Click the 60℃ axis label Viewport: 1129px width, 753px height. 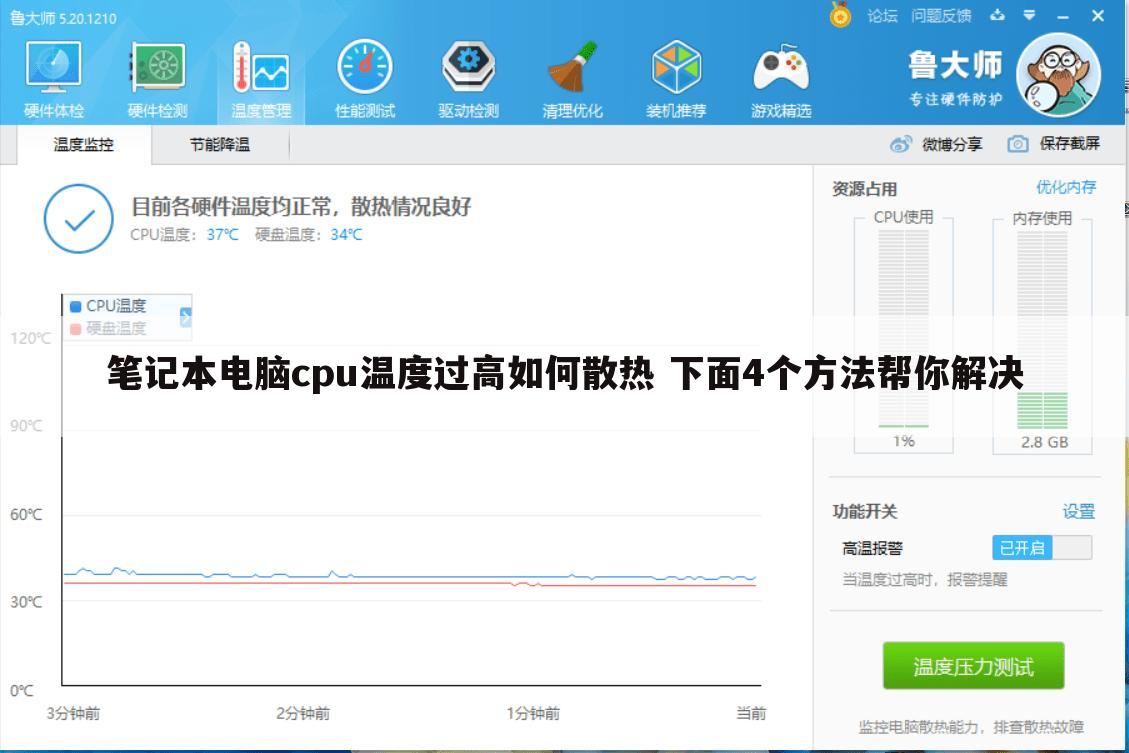coord(26,515)
